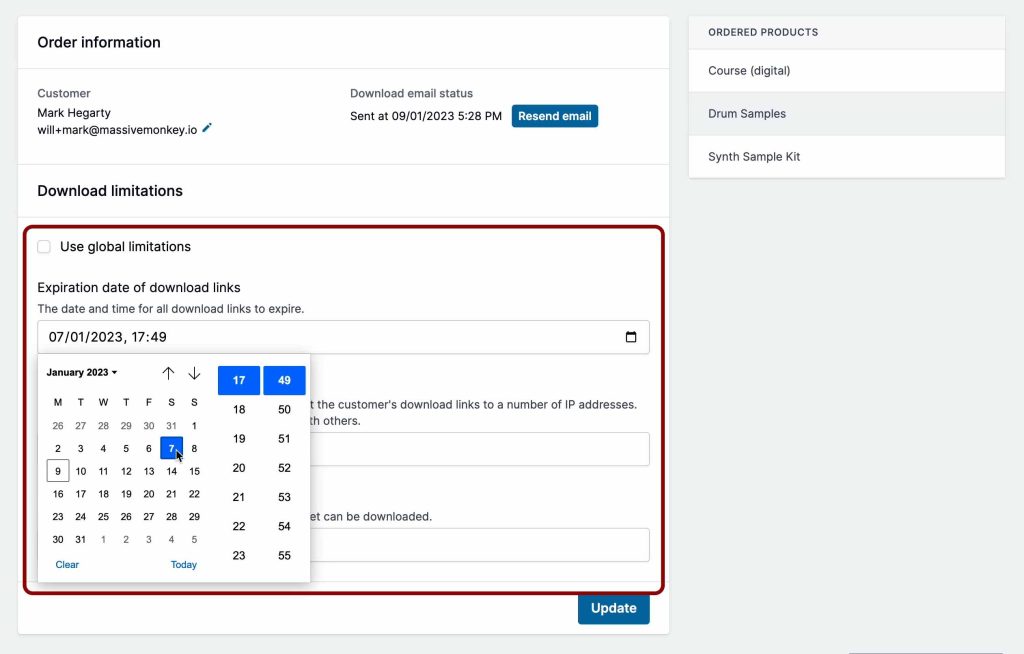1024x654 pixels.
Task: Choose hour 20 in time list
Action: 239,468
